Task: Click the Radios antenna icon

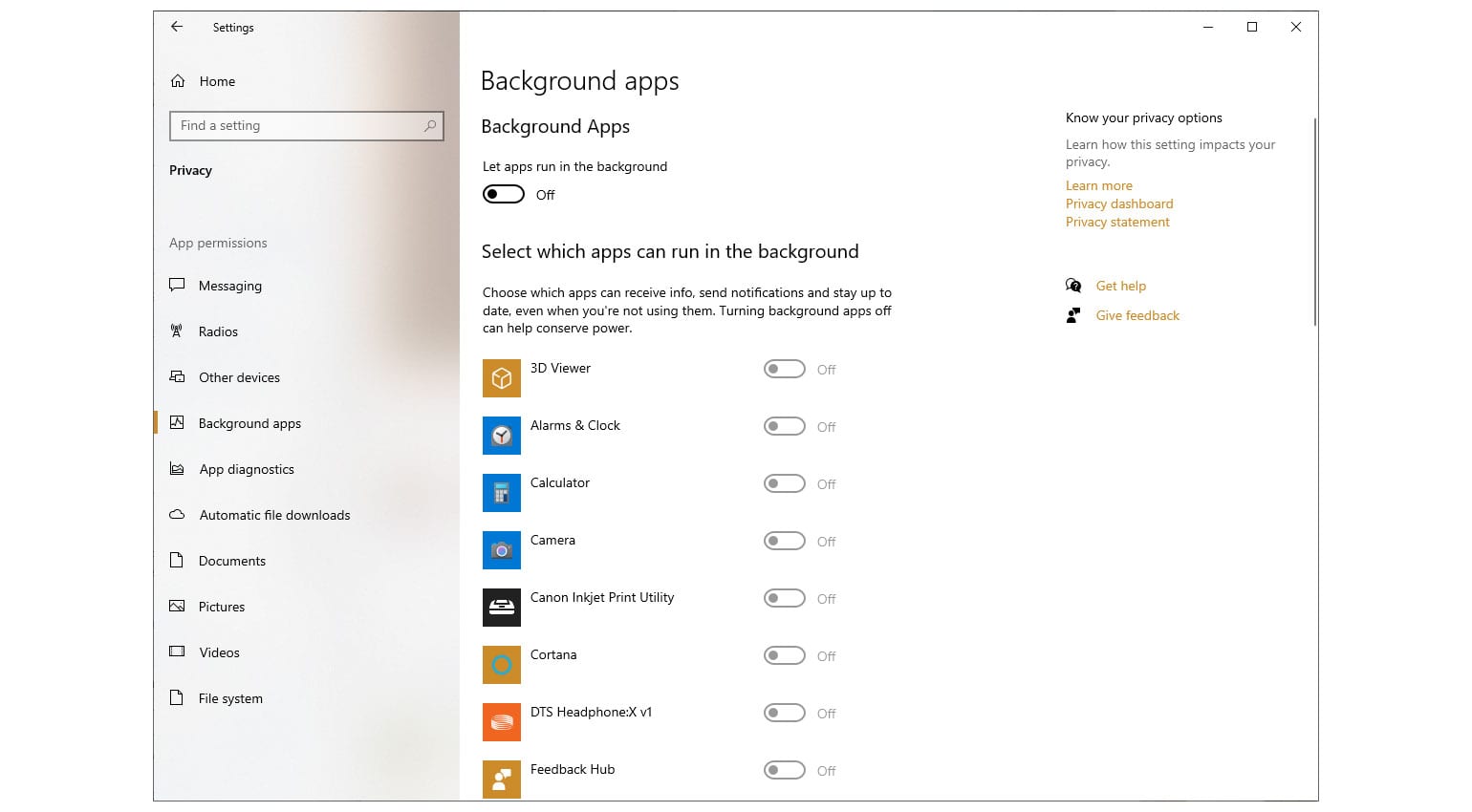Action: tap(177, 331)
